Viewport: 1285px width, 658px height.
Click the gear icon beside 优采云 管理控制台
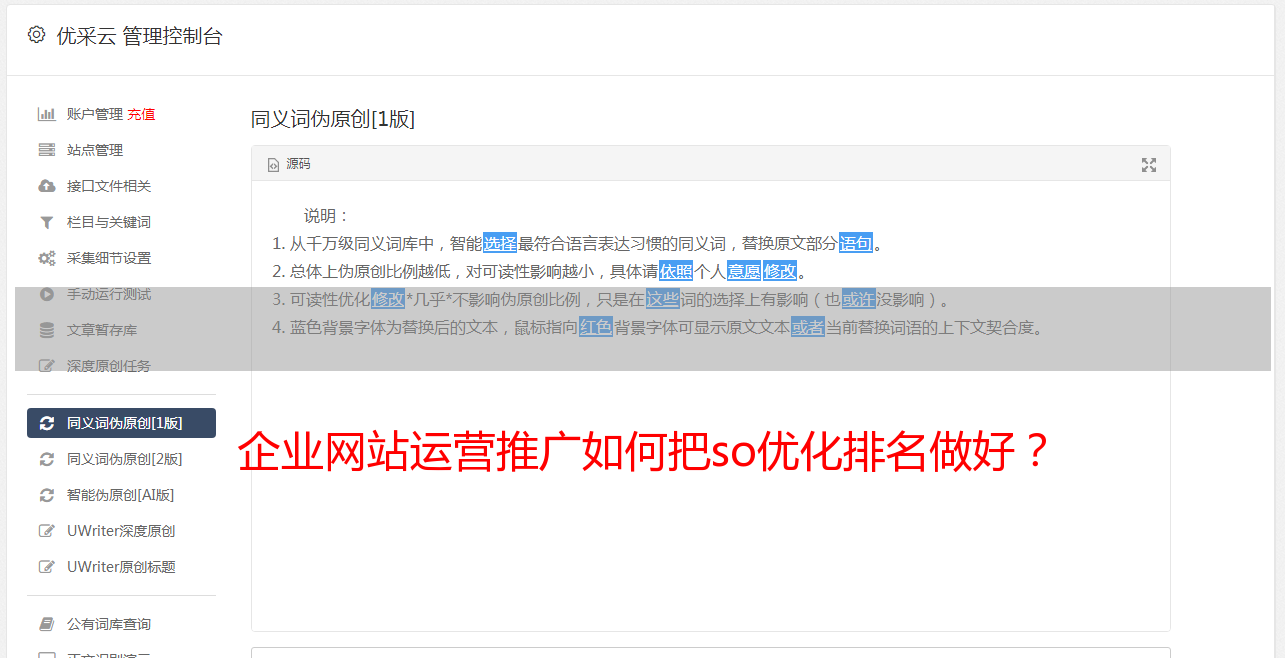(37, 35)
